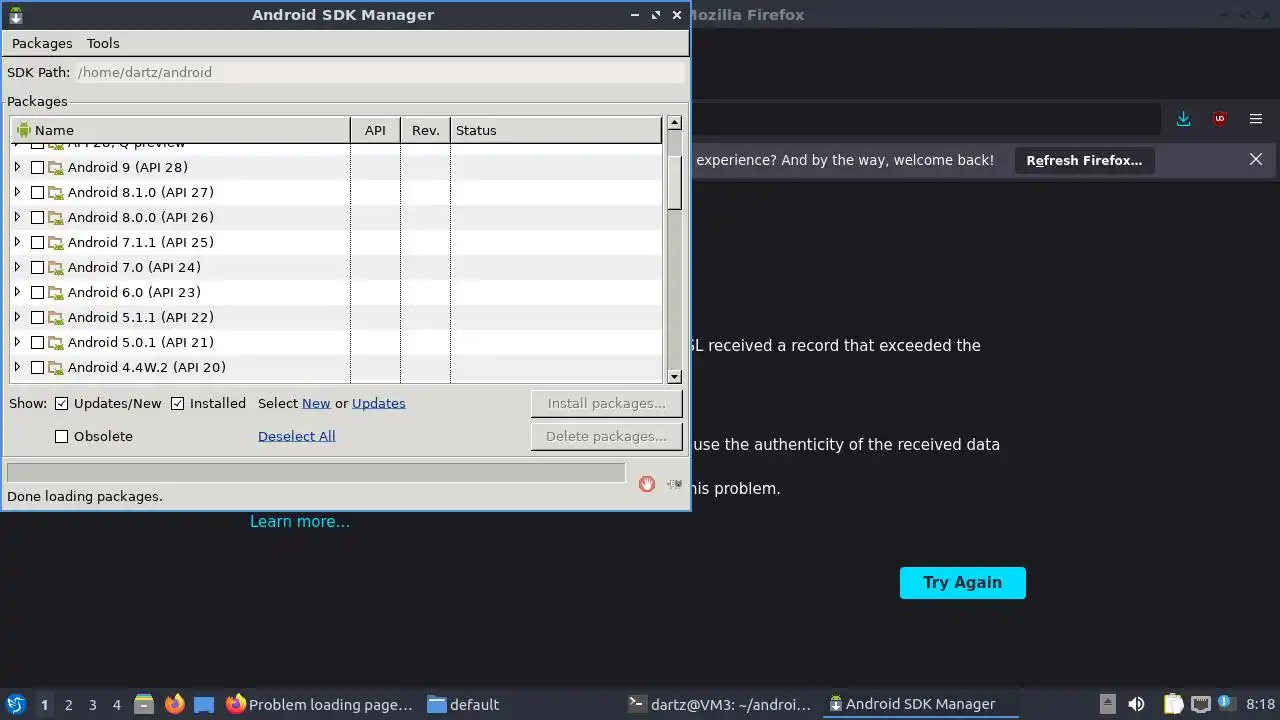The height and width of the screenshot is (720, 1280).
Task: Click the red stop icon beside progress bar
Action: (x=647, y=484)
